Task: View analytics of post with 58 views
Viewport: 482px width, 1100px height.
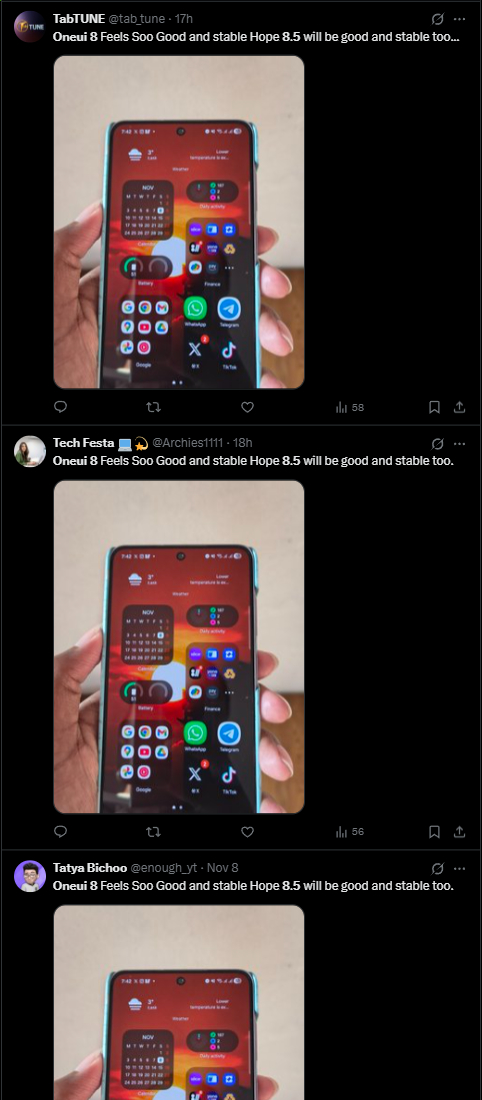Action: [x=350, y=407]
